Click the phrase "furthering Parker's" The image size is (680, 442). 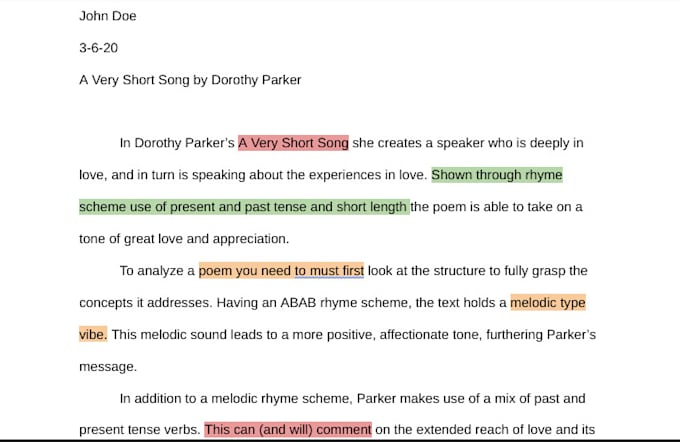tap(541, 334)
